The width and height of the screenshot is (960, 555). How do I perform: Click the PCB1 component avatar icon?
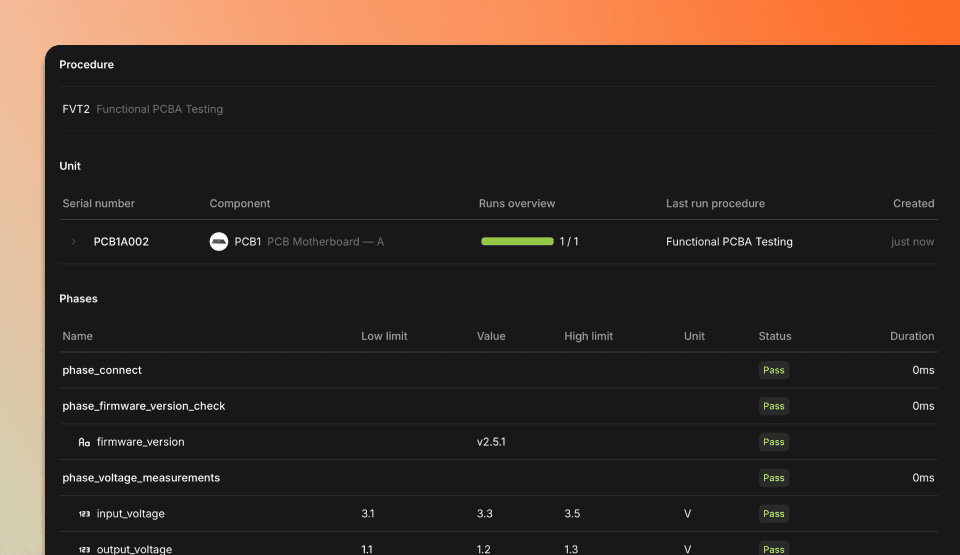pos(219,241)
